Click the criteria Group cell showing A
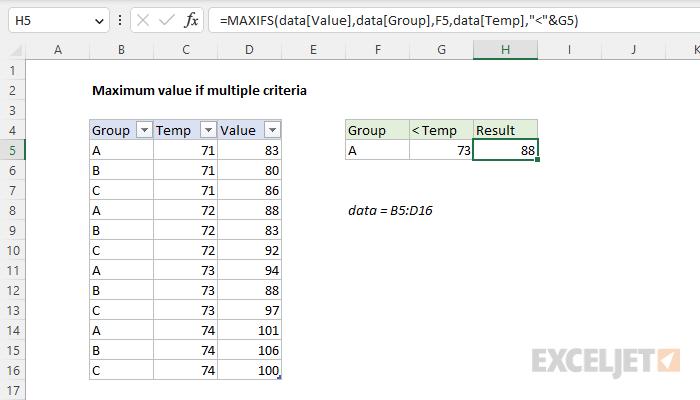 [378, 150]
